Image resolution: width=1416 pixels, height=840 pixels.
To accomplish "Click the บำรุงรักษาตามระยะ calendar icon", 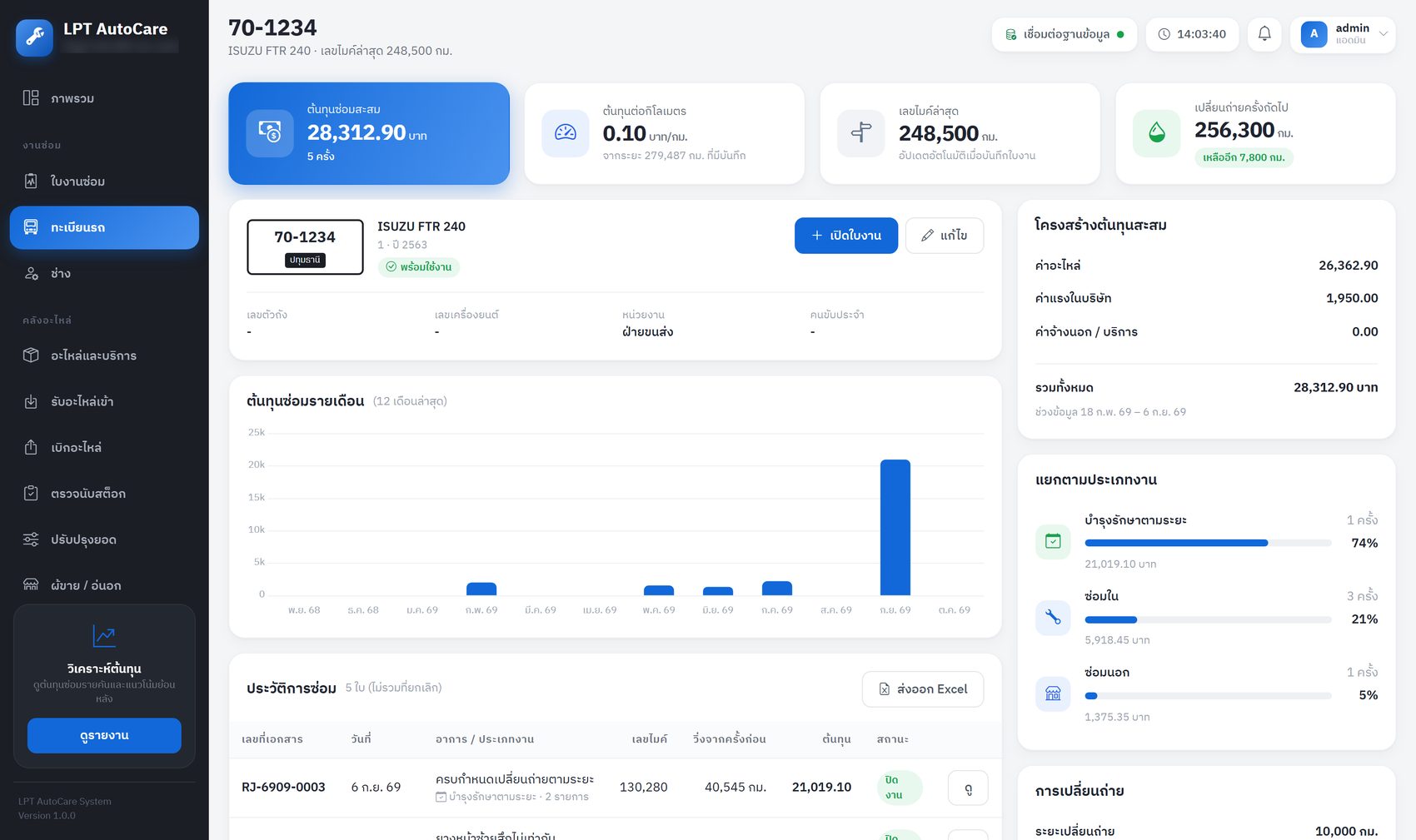I will click(1053, 542).
